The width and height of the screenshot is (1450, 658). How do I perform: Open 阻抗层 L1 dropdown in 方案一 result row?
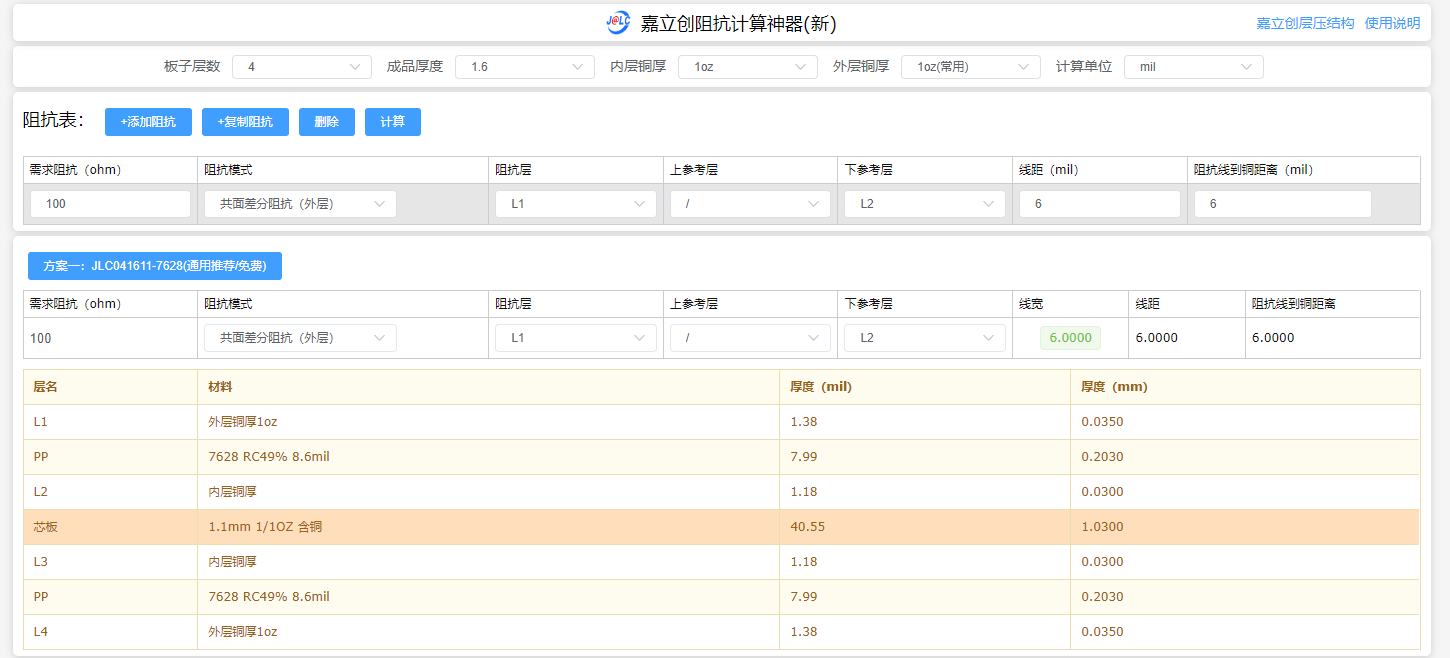[576, 338]
